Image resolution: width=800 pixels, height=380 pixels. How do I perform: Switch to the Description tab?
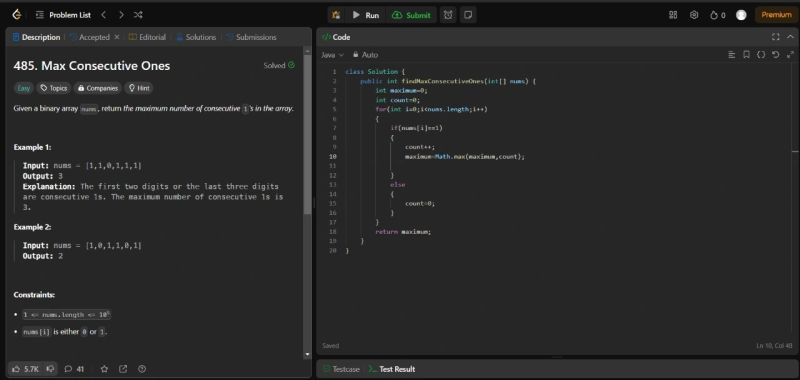click(x=36, y=37)
